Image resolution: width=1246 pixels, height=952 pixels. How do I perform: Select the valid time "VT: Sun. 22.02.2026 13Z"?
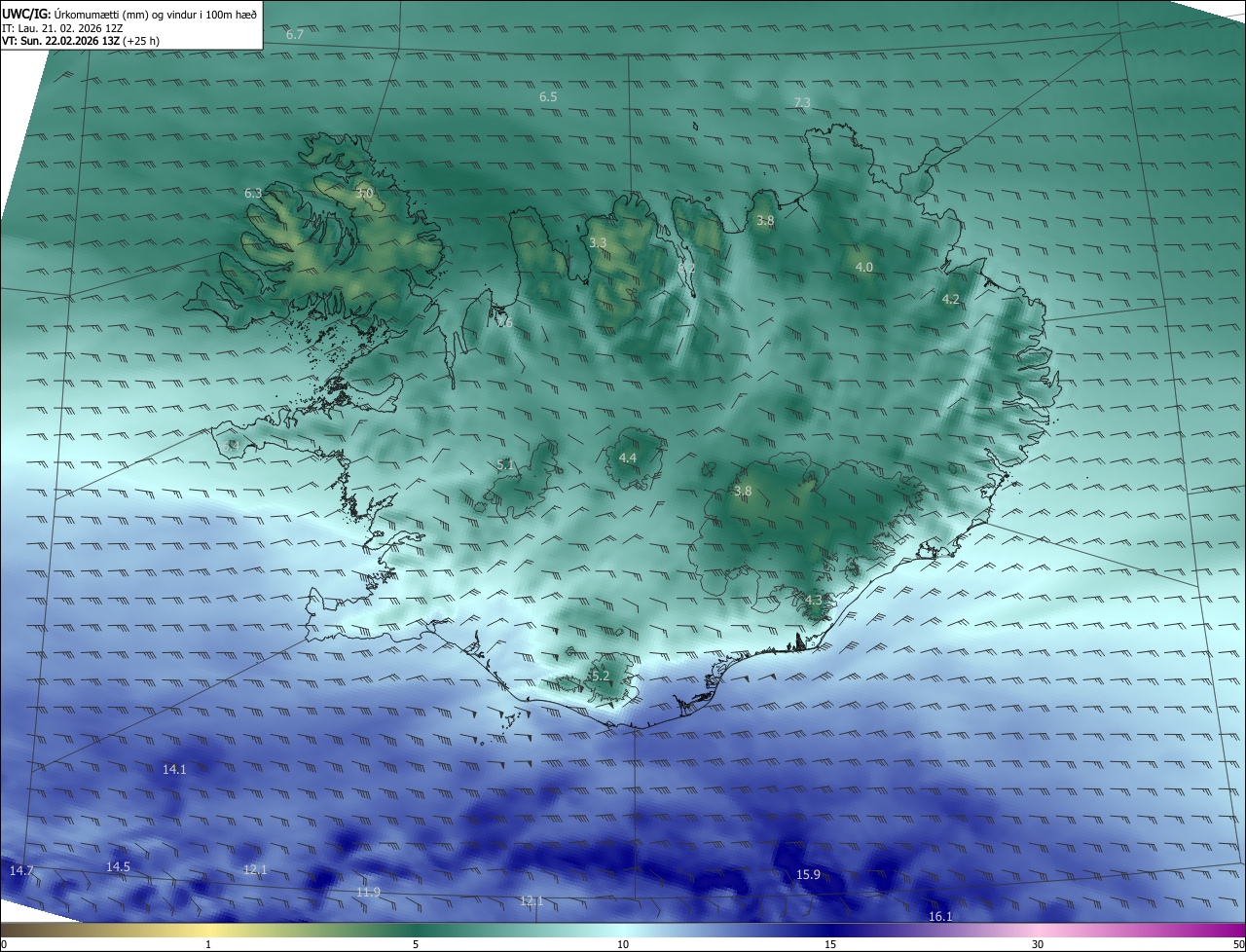pos(61,41)
